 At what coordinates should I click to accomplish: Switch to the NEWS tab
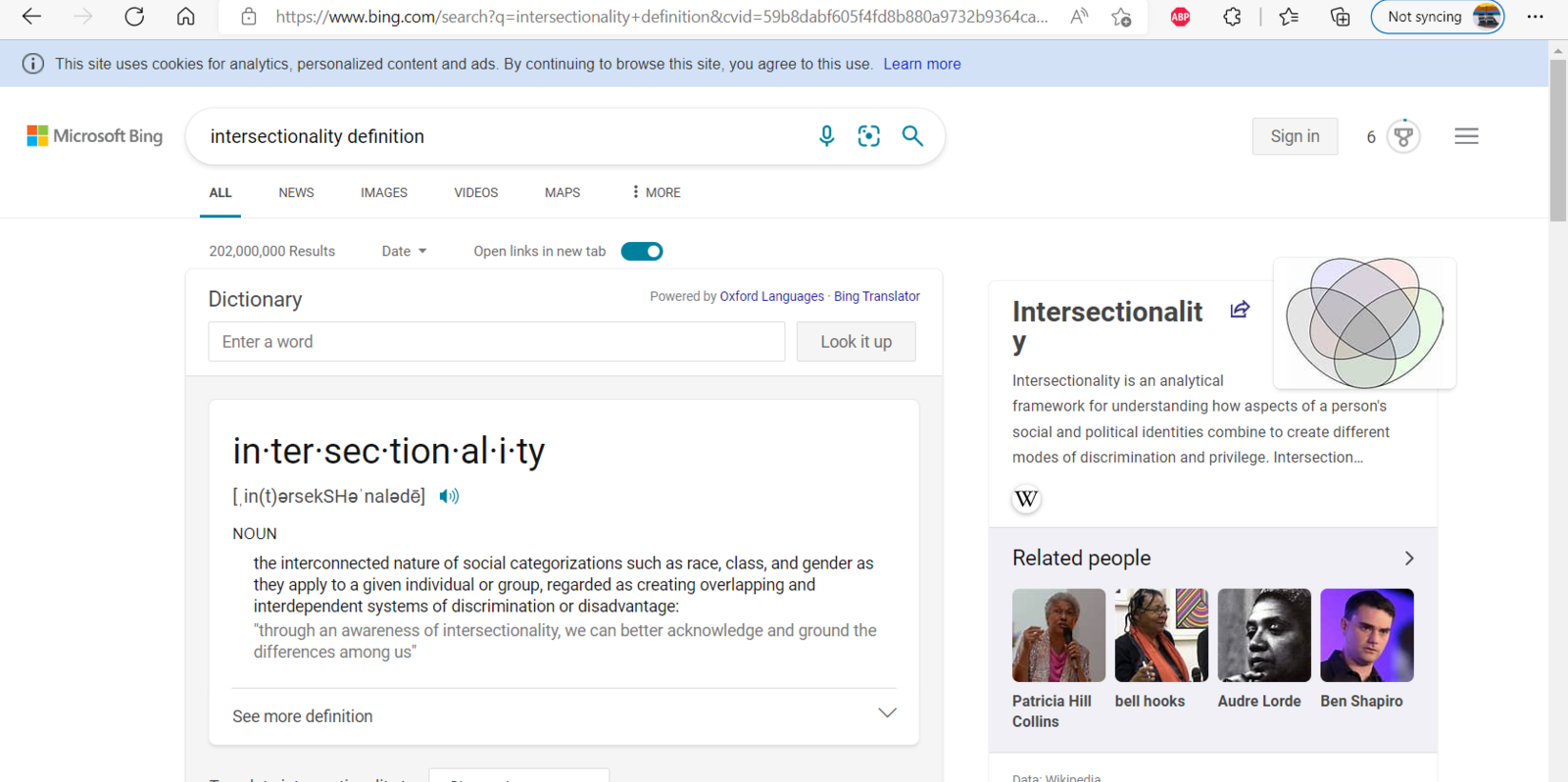296,193
